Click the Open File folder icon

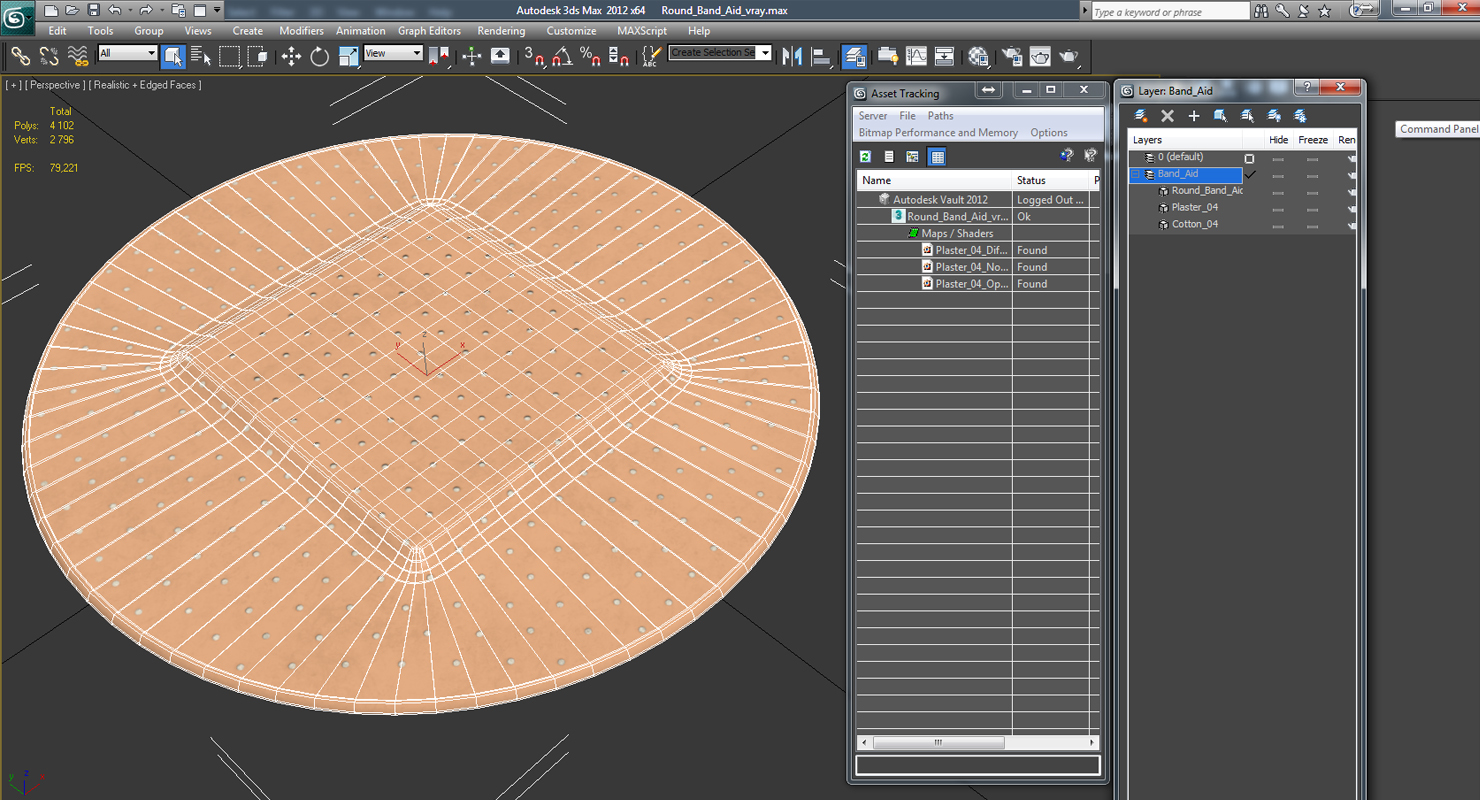[x=71, y=10]
